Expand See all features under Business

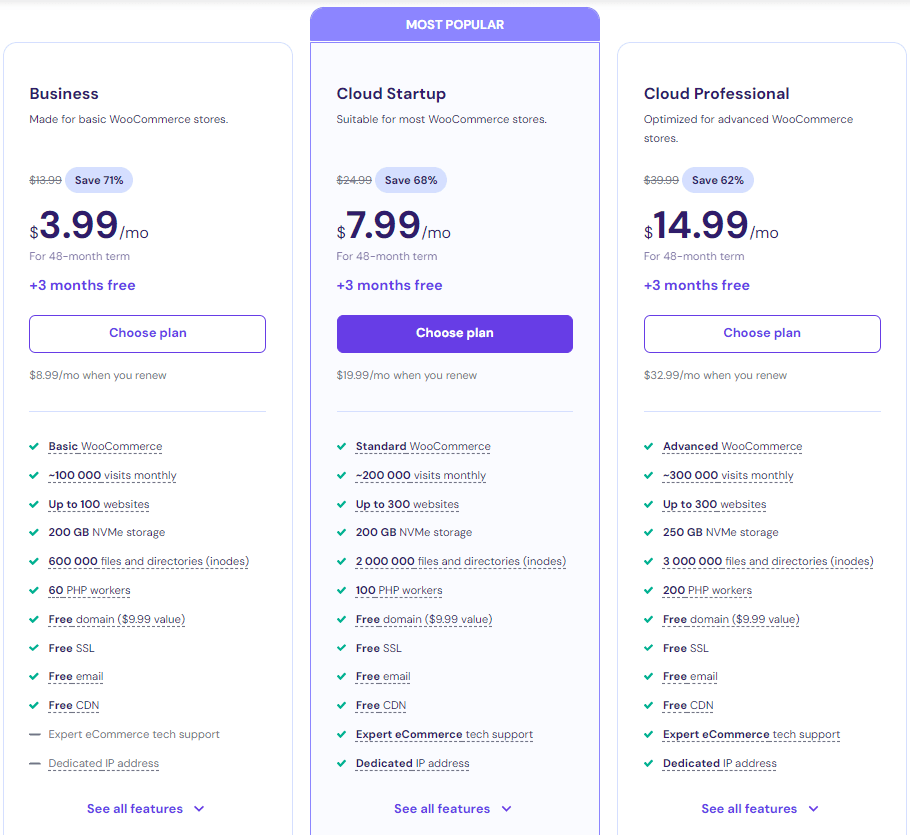146,808
